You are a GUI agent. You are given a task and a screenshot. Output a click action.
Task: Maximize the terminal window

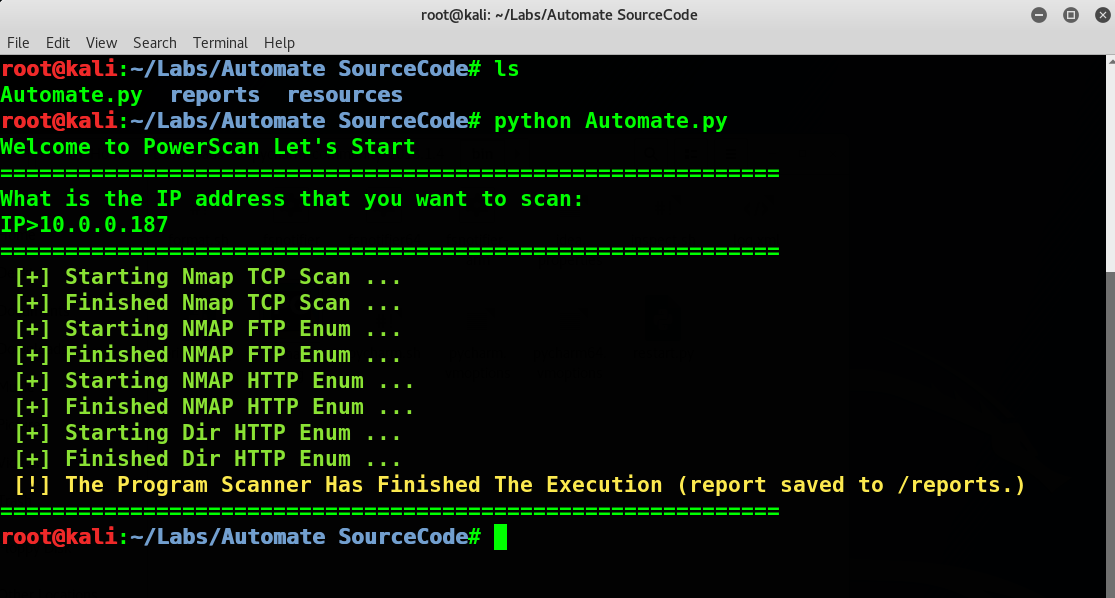pyautogui.click(x=1071, y=15)
